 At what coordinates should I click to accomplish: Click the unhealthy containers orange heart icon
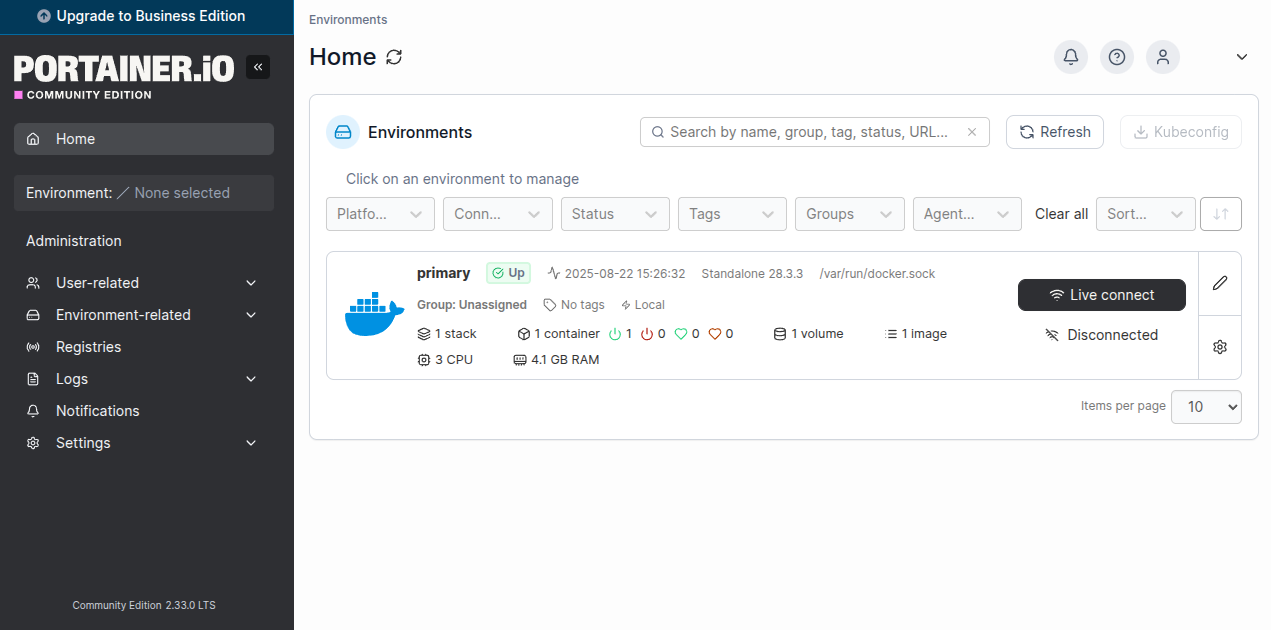click(715, 334)
